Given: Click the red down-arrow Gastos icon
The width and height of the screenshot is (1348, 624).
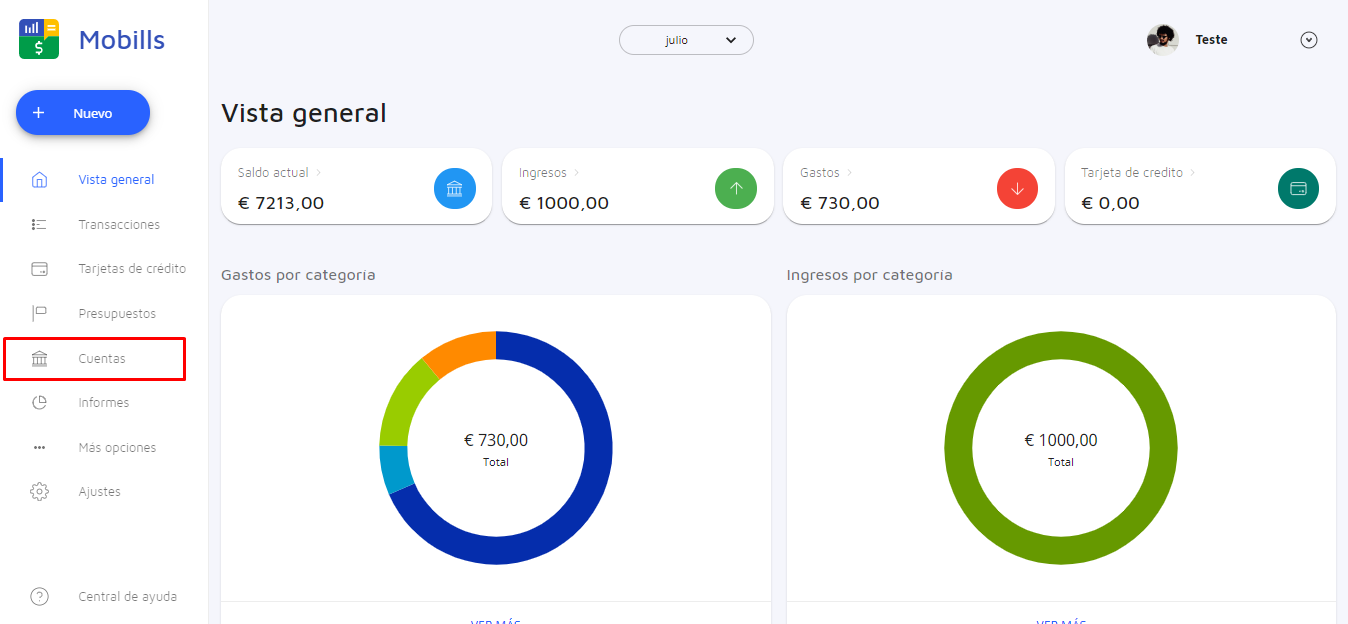Looking at the screenshot, I should pyautogui.click(x=1017, y=188).
